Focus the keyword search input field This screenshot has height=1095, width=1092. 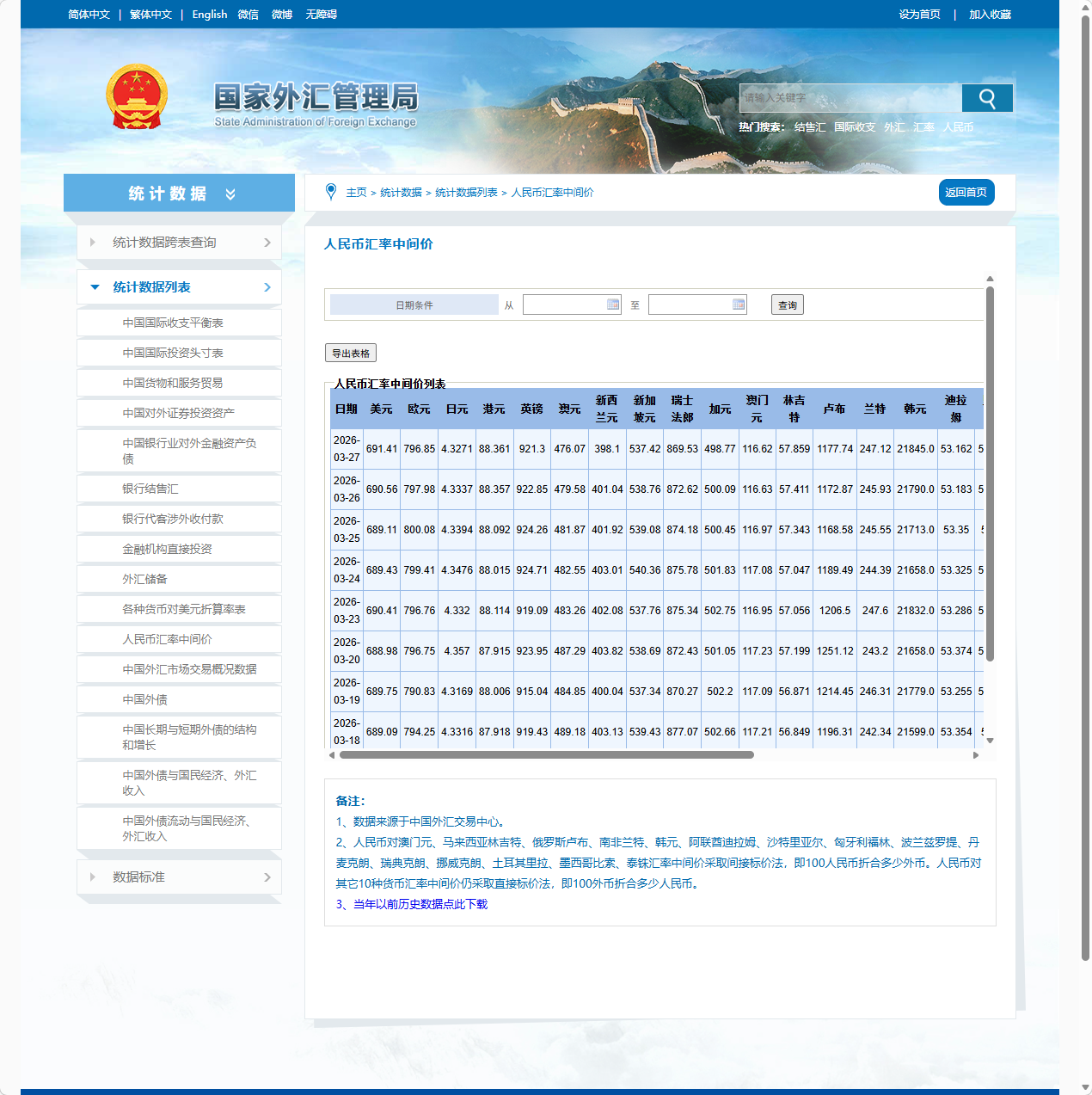coord(850,98)
